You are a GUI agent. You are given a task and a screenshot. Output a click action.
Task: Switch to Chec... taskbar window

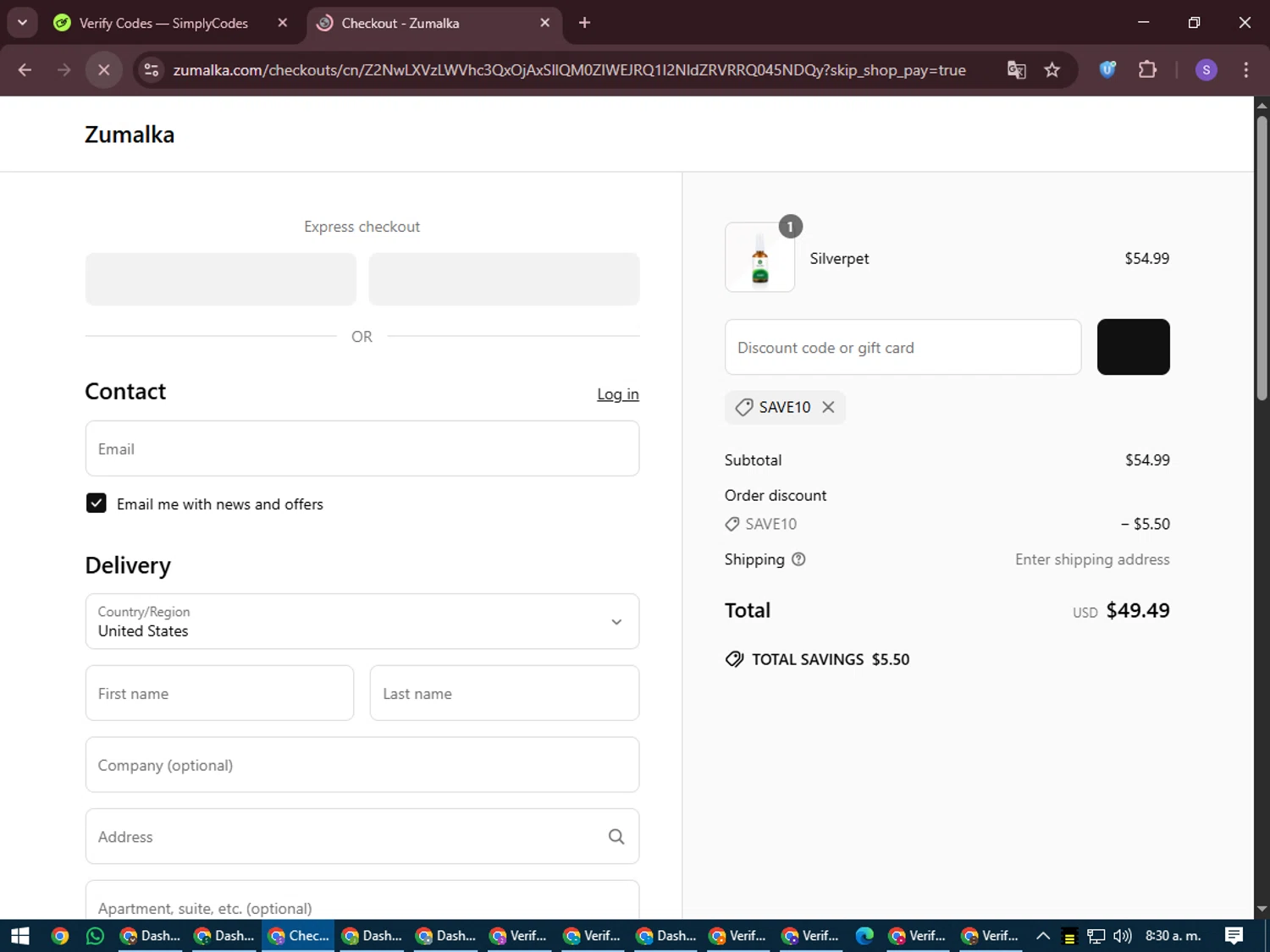(x=298, y=936)
